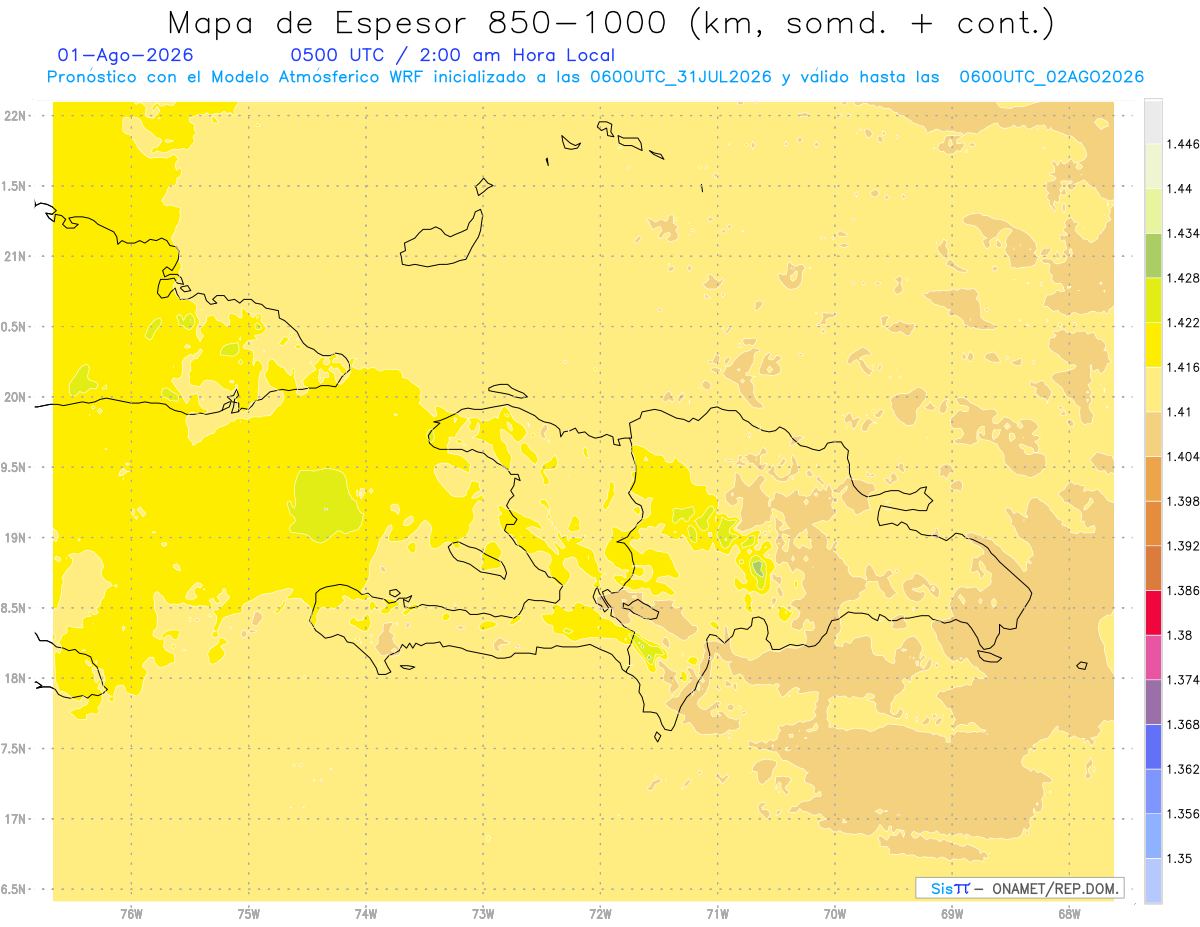Image resolution: width=1200 pixels, height=927 pixels.
Task: Select the tan 1.404–1.41 legend color band
Action: coord(1153,434)
